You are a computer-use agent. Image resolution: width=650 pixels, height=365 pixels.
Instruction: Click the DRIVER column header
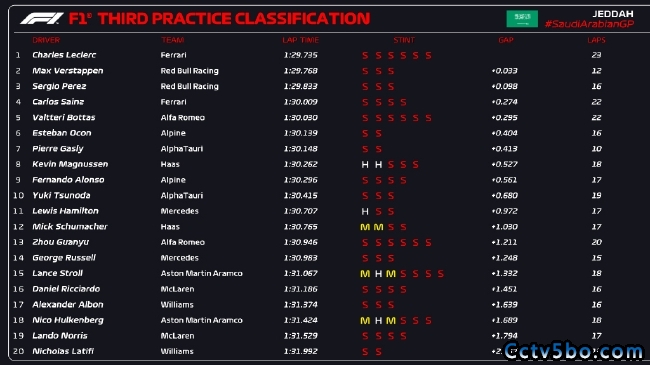coord(46,40)
